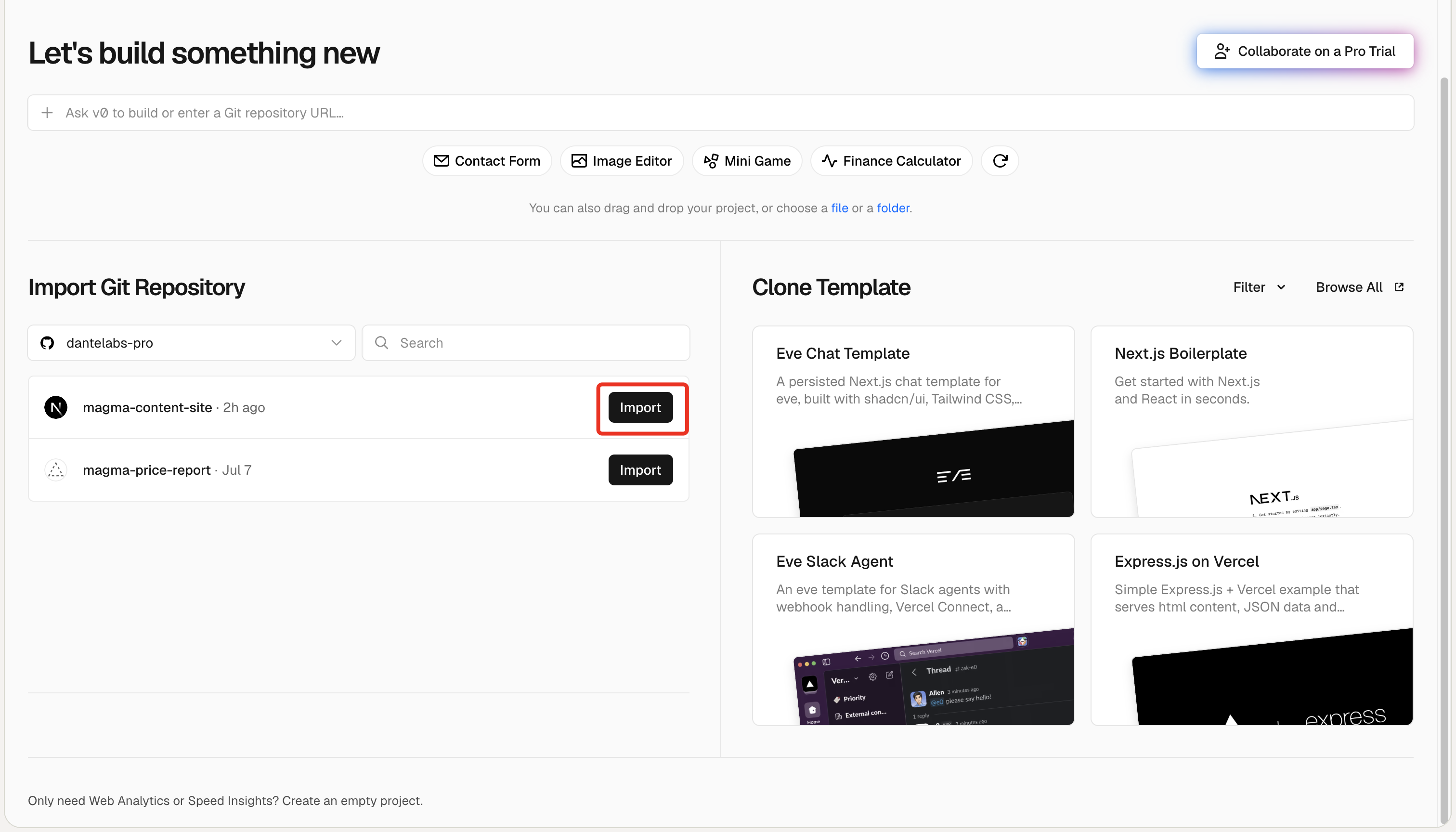1456x832 pixels.
Task: Click the Next.js logo for magma-content-site
Action: [55, 407]
